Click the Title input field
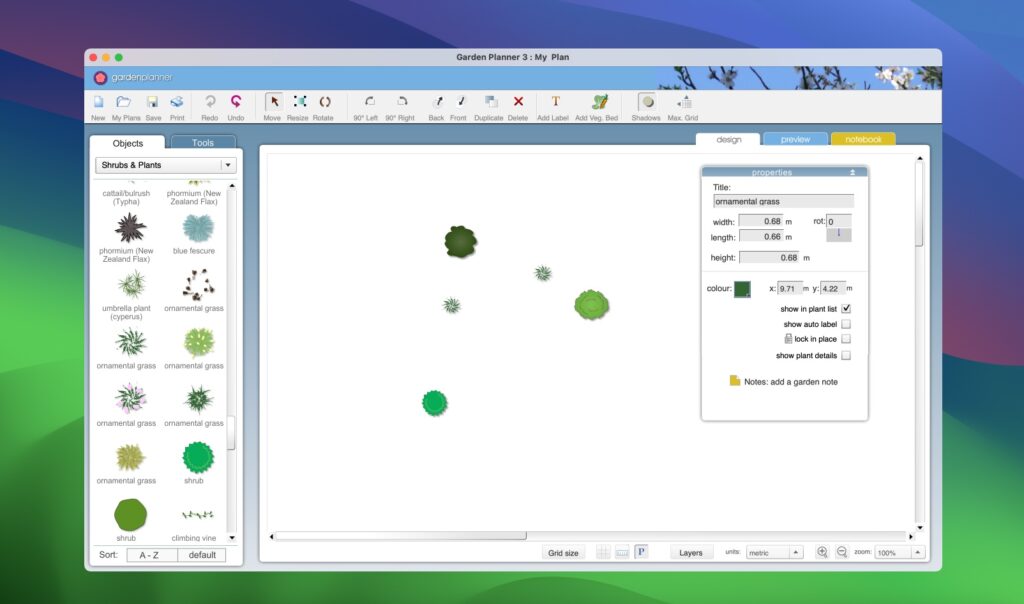 (x=784, y=200)
